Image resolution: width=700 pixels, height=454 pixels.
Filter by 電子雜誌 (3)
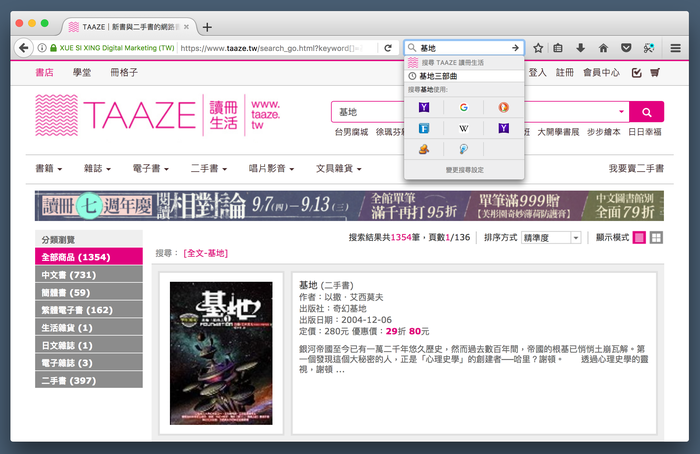(89, 363)
